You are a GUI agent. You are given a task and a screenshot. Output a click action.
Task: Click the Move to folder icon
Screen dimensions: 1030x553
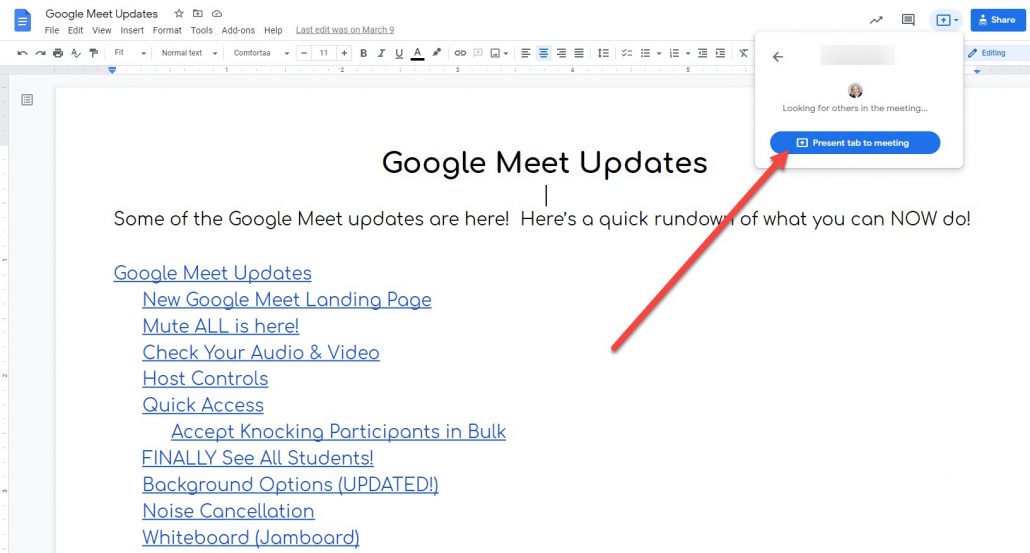pyautogui.click(x=198, y=13)
